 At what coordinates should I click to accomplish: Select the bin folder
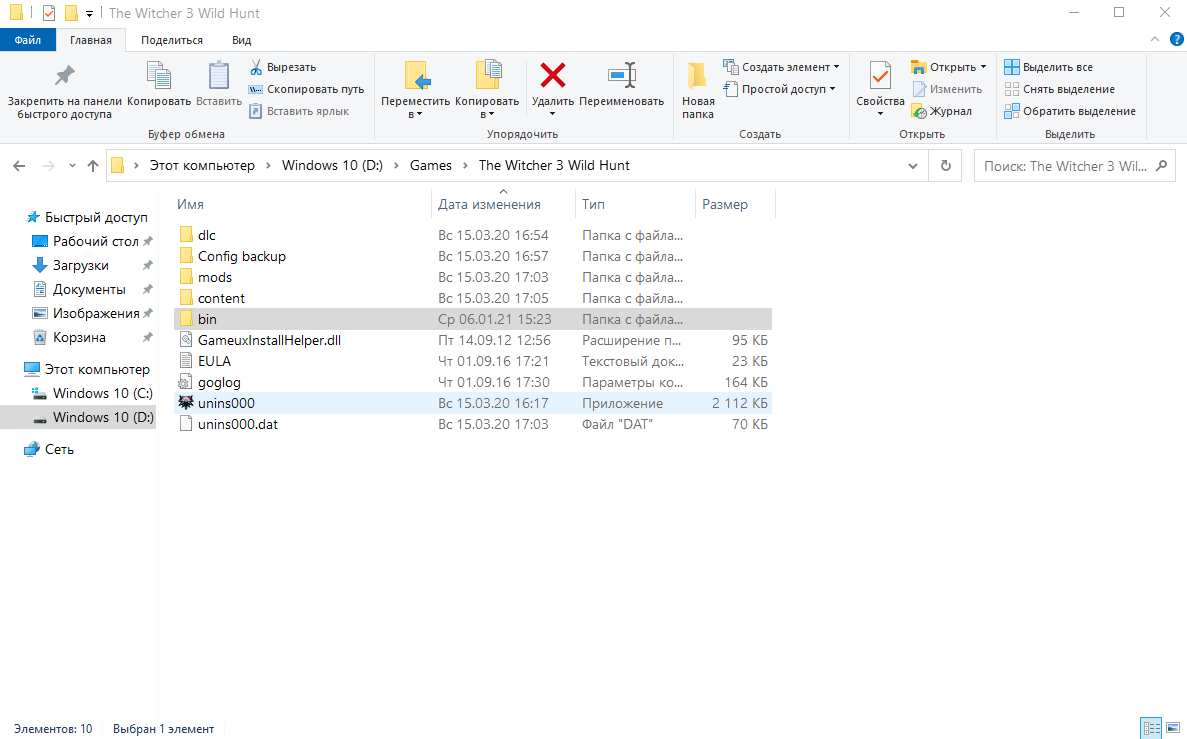473,320
